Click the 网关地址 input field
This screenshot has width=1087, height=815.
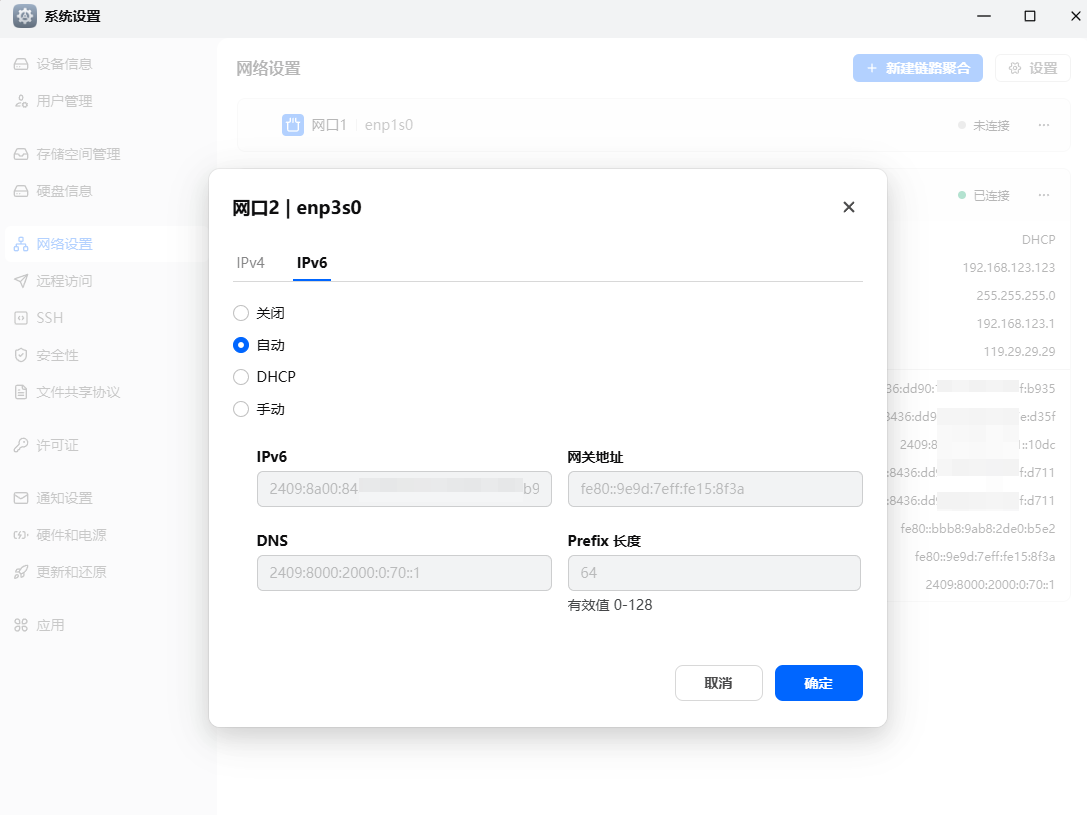[715, 489]
